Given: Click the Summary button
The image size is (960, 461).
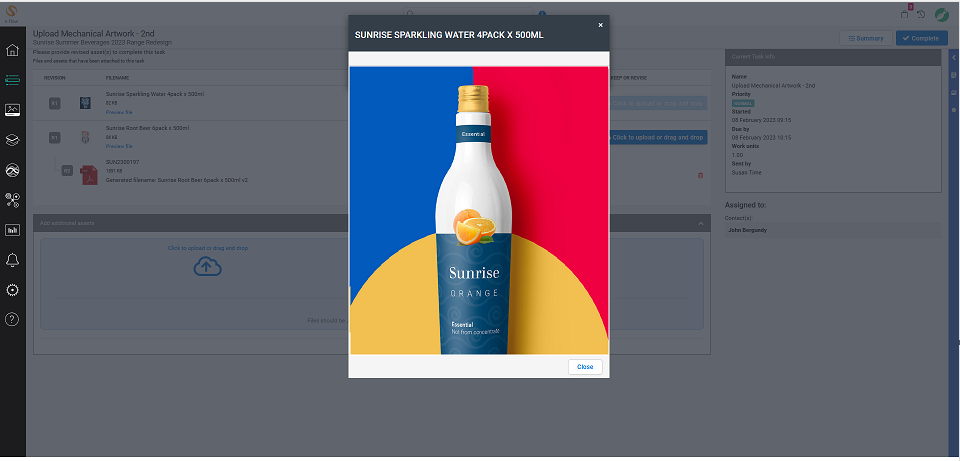Looking at the screenshot, I should [x=866, y=38].
